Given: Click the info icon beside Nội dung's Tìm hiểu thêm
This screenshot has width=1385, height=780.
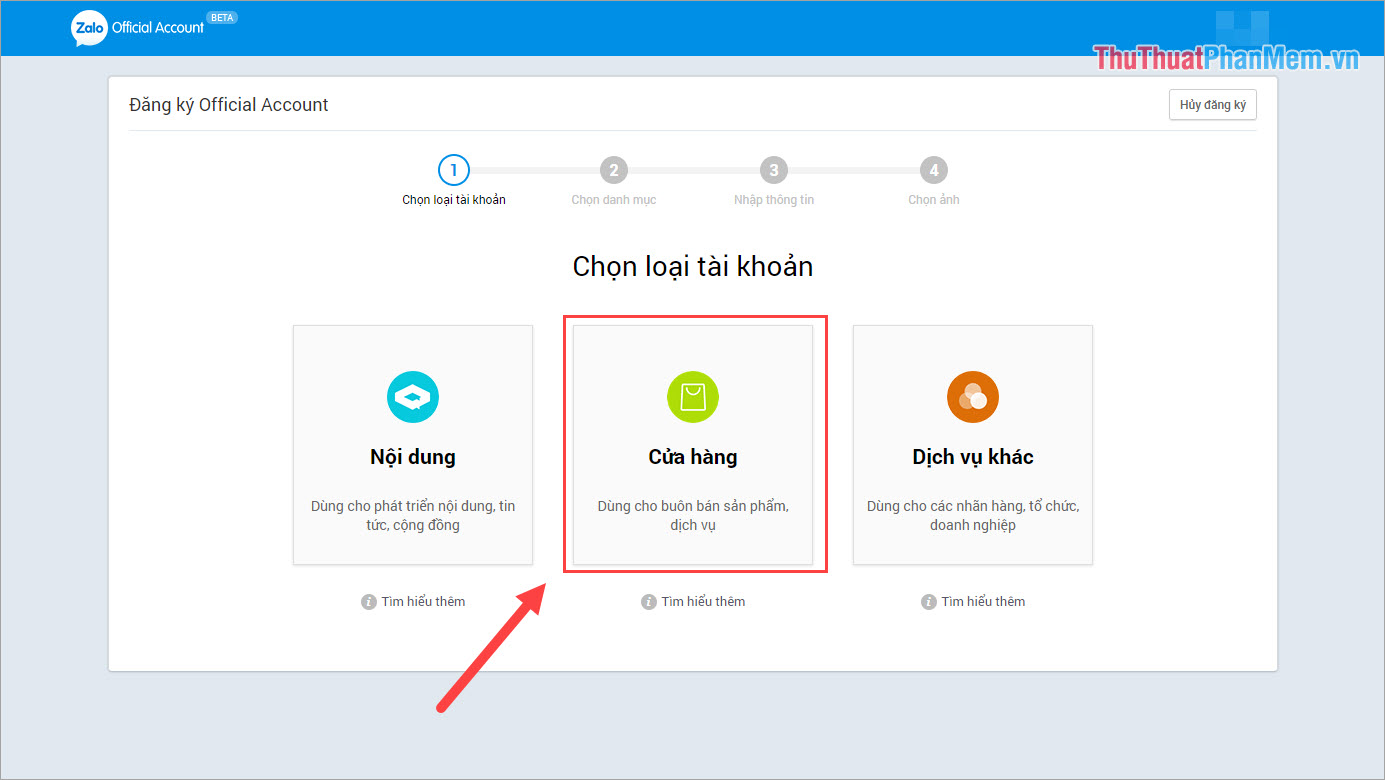Looking at the screenshot, I should click(368, 601).
